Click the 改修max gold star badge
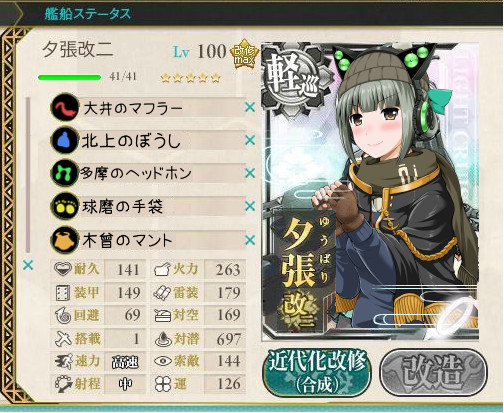The width and height of the screenshot is (504, 413). click(x=245, y=54)
